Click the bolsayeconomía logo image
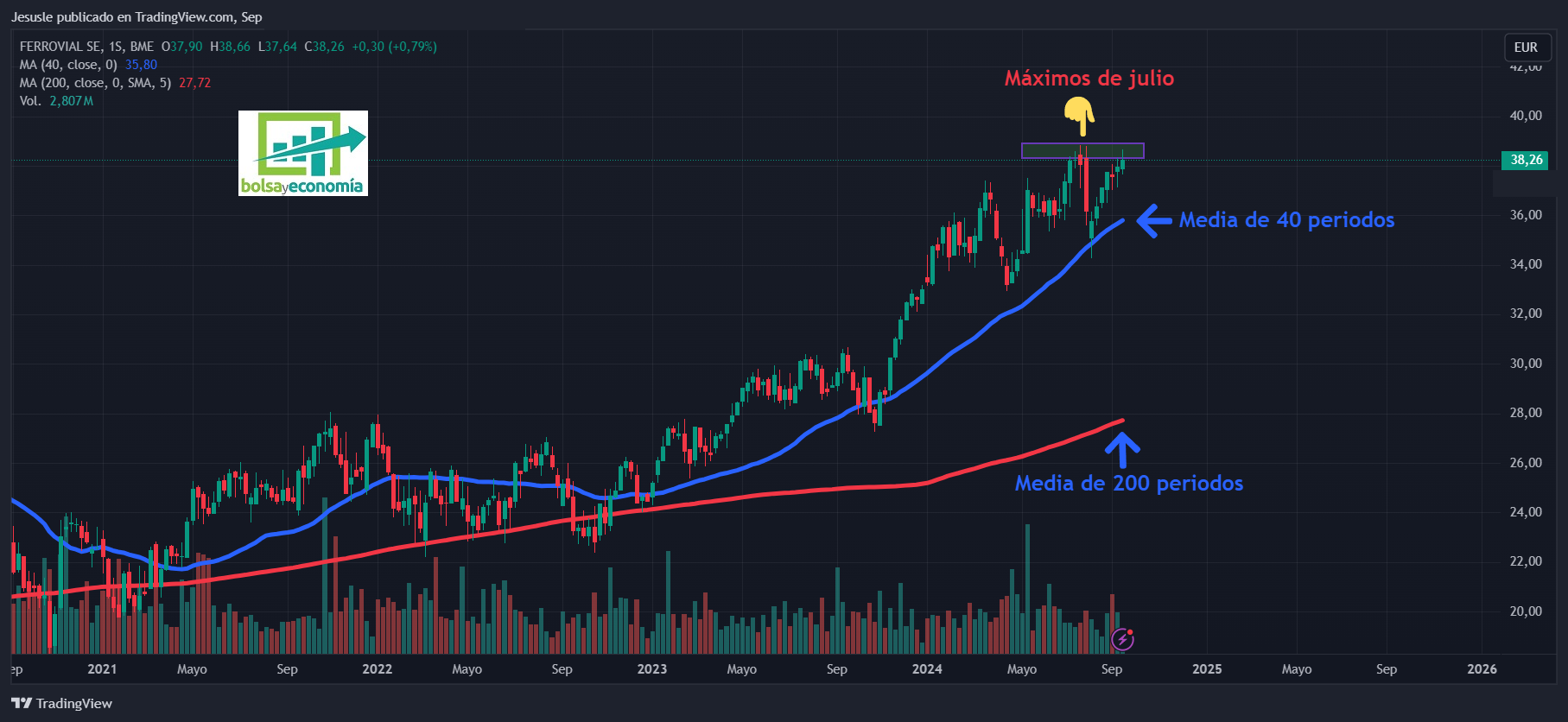This screenshot has width=1568, height=722. coord(303,153)
